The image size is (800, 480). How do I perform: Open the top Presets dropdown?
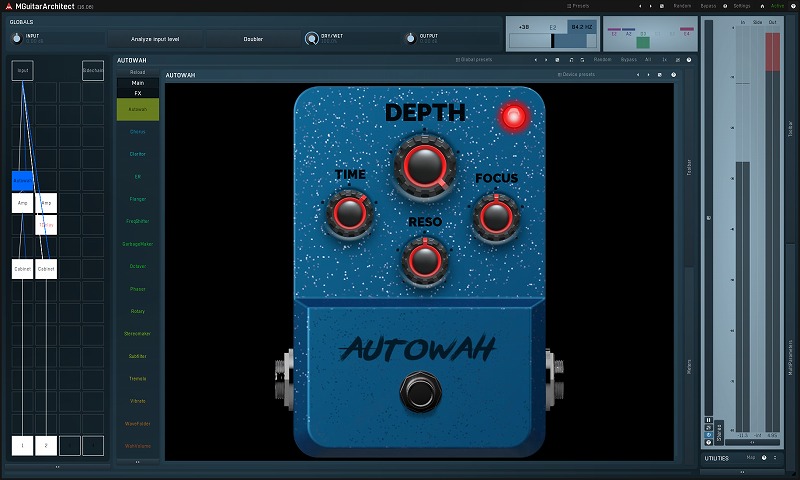click(x=578, y=6)
